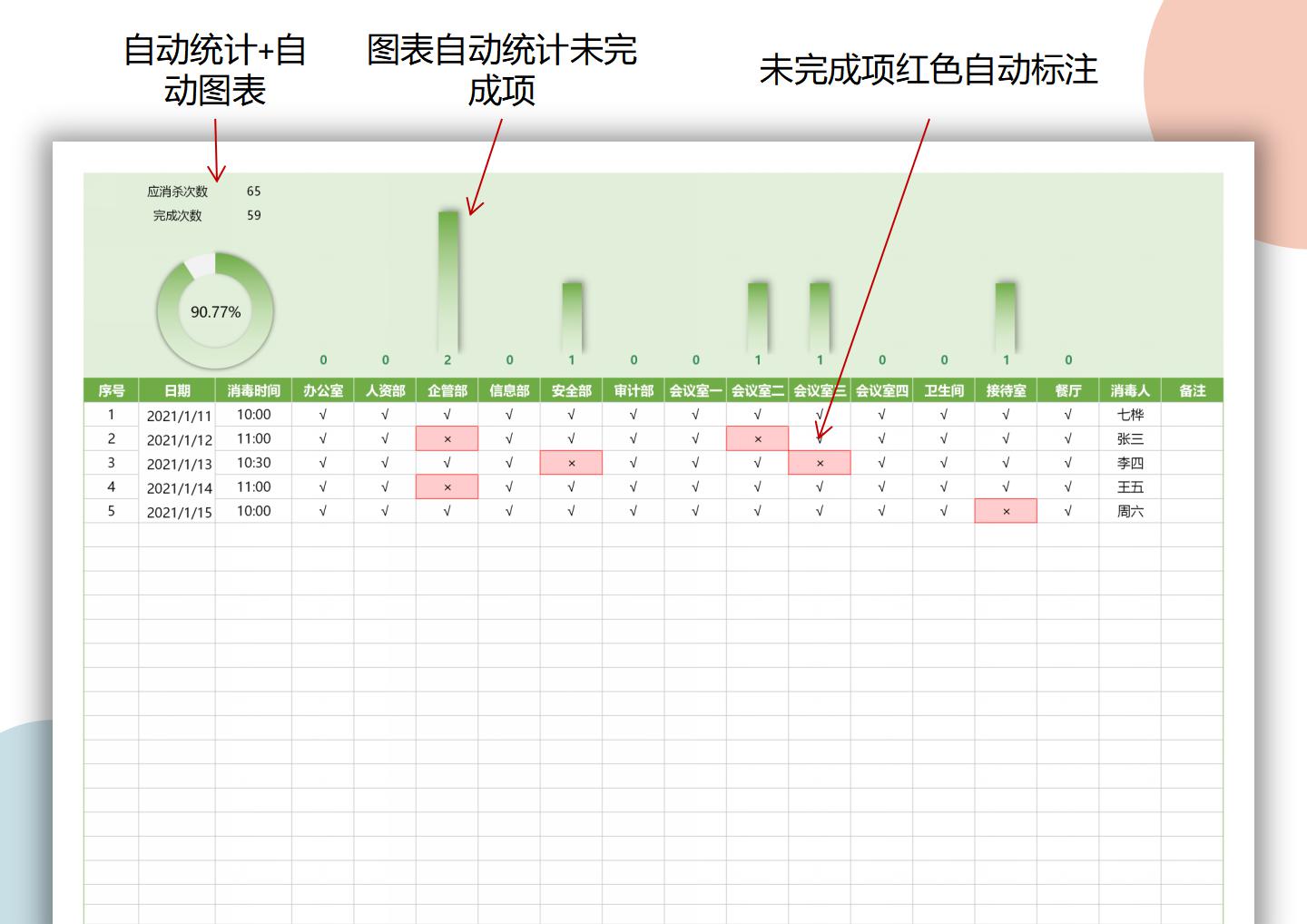Click the 信息部 header cell

[509, 390]
